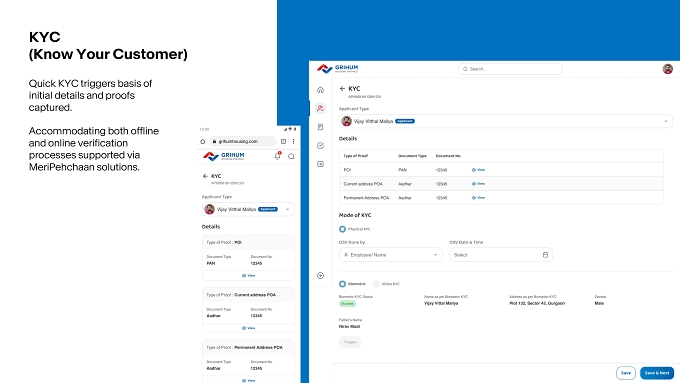The width and height of the screenshot is (680, 383).
Task: Go back using arrow beside KYC on desktop
Action: (342, 88)
